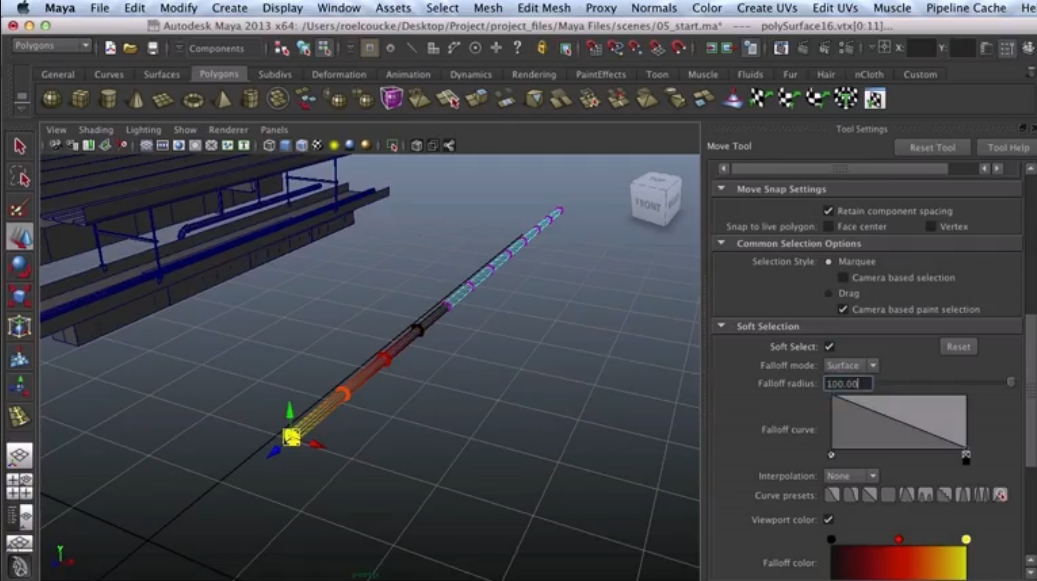Click Reset button in Soft Selection
This screenshot has height=581, width=1037.
pos(958,346)
